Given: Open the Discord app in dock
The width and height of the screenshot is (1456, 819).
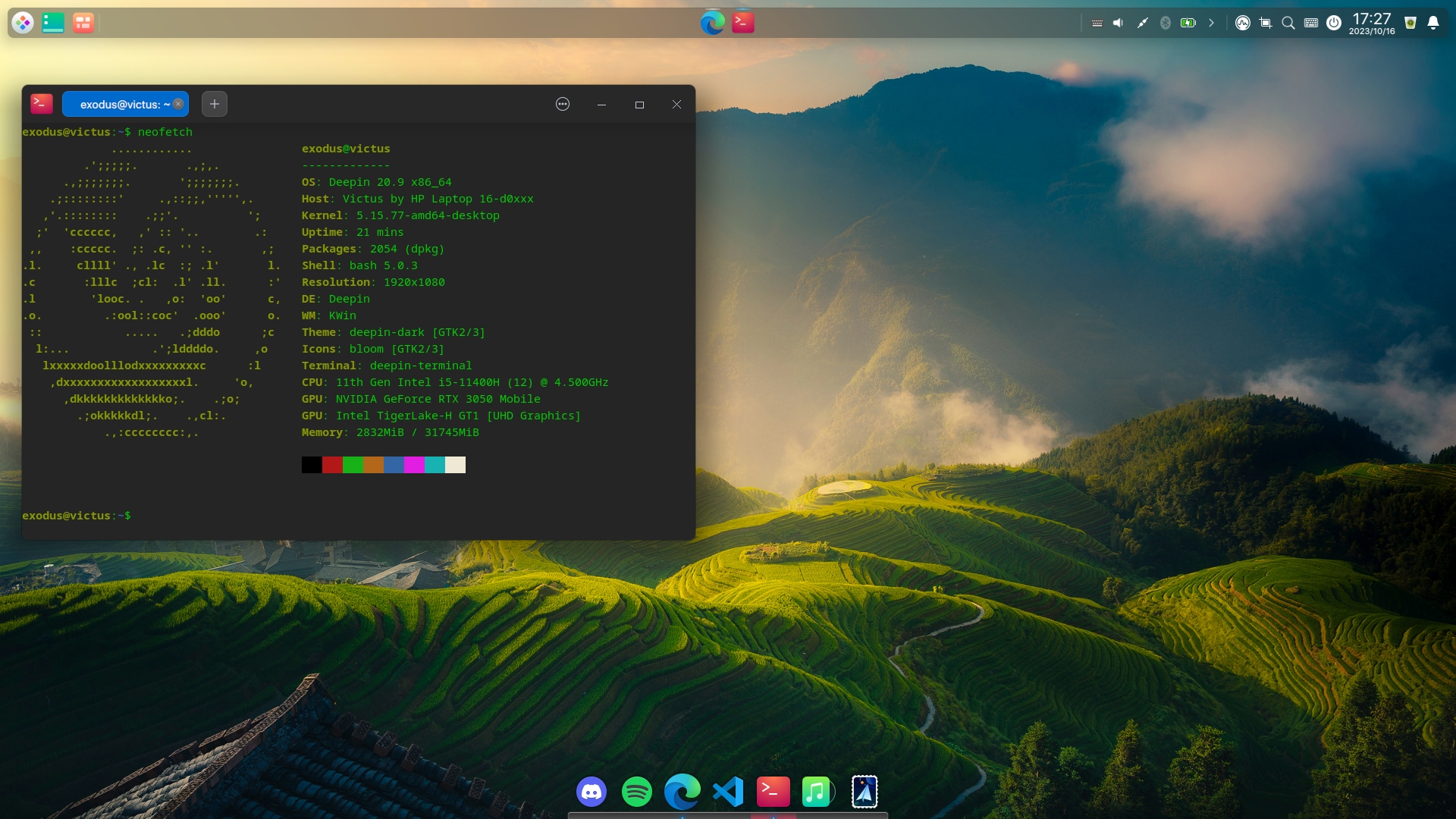Looking at the screenshot, I should (591, 792).
